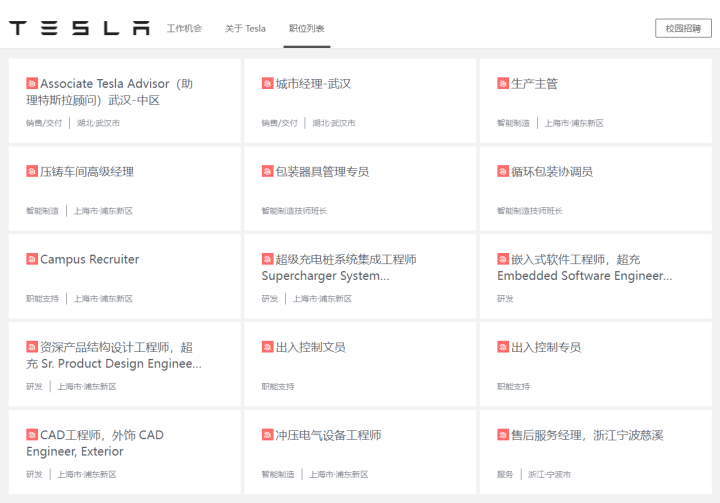Image resolution: width=720 pixels, height=503 pixels.
Task: Click urgent icon beside 资深产品结构设计工程师
Action: [32, 347]
